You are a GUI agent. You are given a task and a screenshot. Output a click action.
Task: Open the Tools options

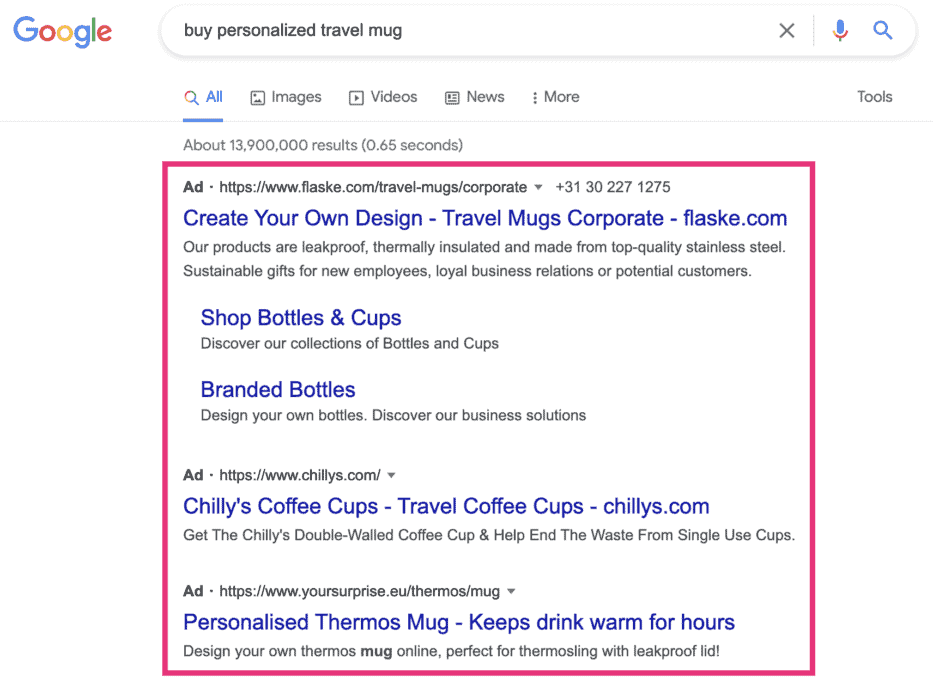coord(874,97)
